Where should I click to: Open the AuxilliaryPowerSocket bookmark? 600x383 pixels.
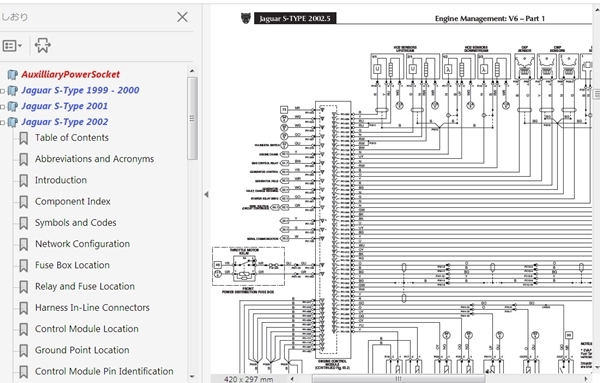point(70,74)
